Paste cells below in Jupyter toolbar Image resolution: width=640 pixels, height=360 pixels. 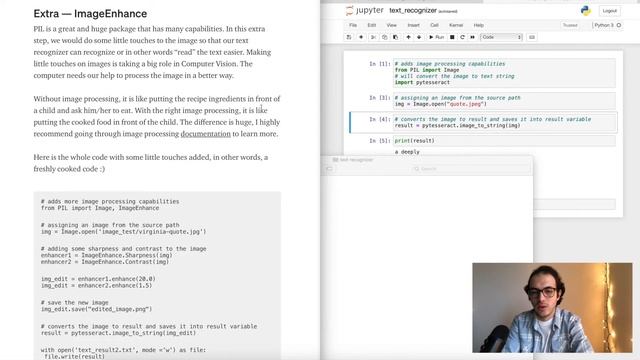click(x=395, y=37)
